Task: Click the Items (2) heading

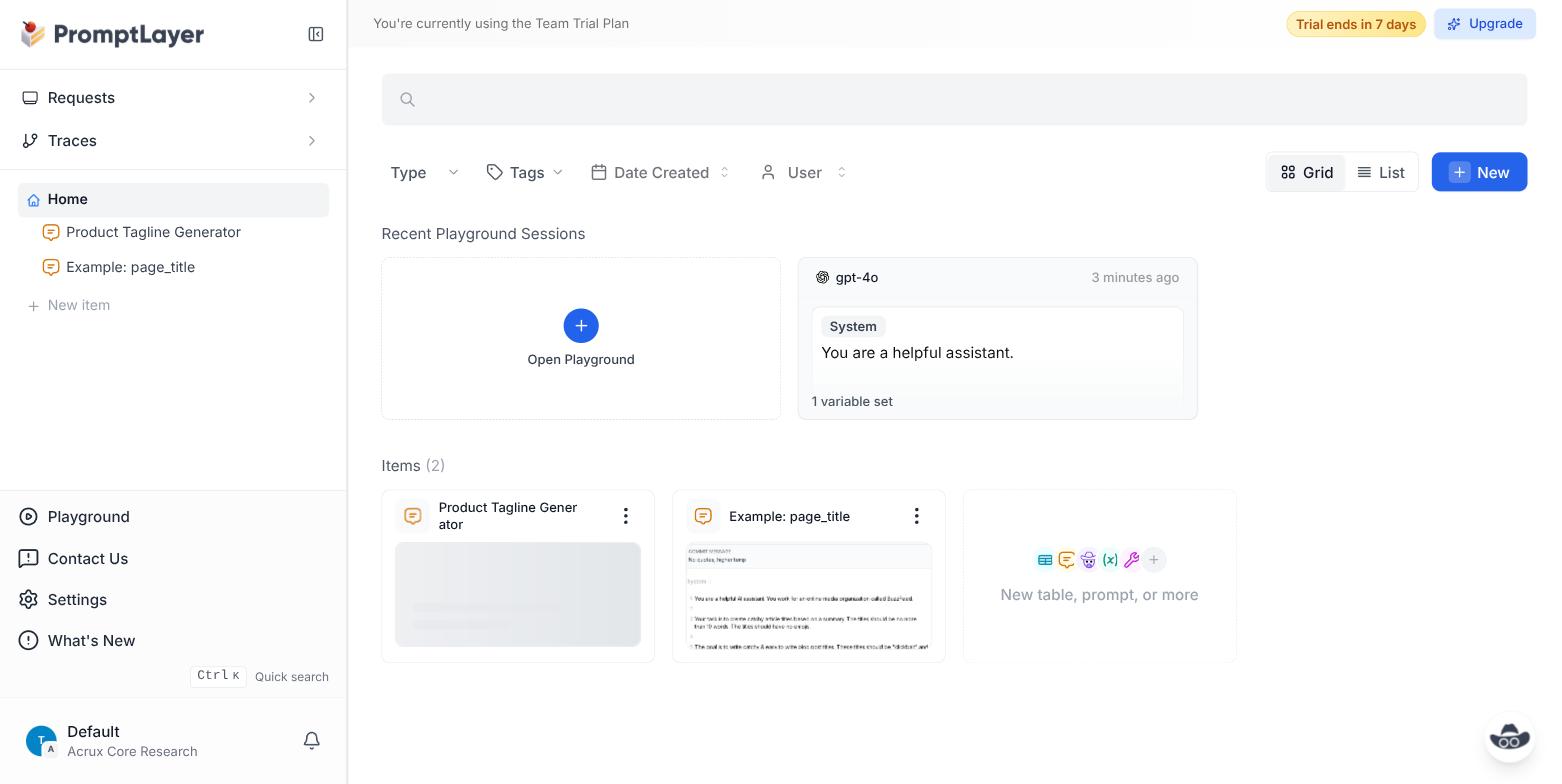Action: click(413, 466)
